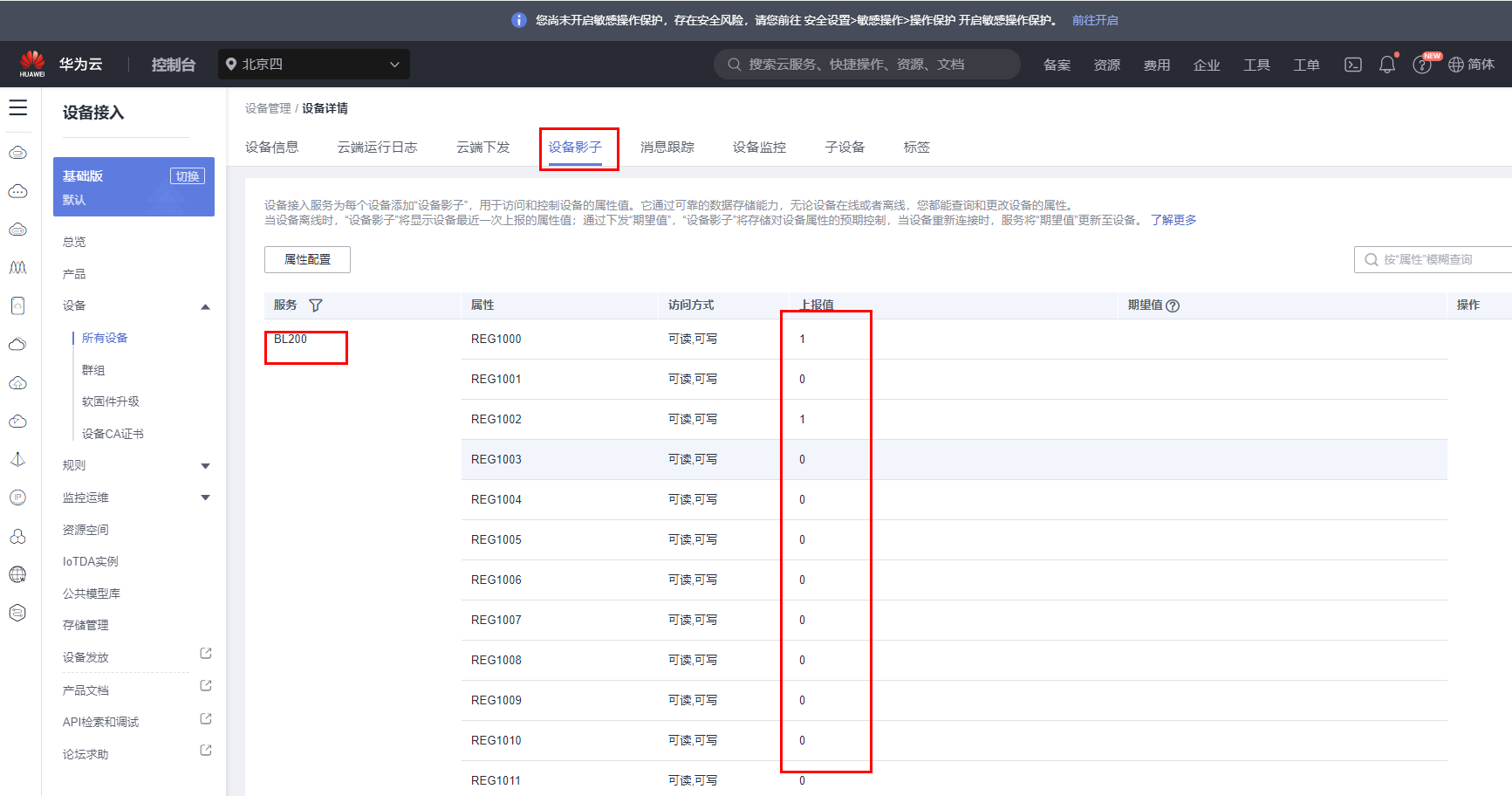Open 所有设备 in the sidebar
This screenshot has height=796, width=1512.
pyautogui.click(x=105, y=338)
